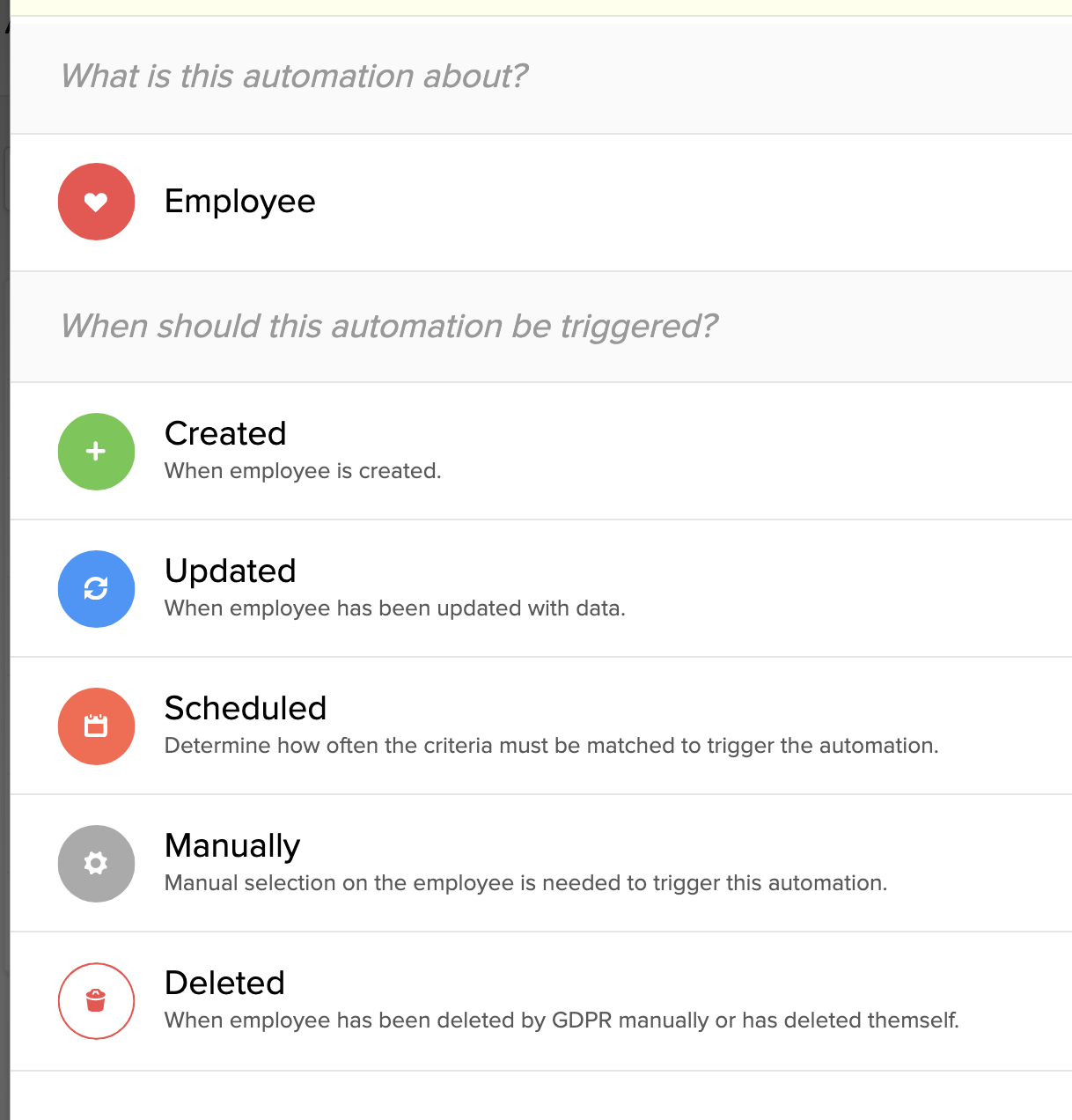Select the Deleted trigger title
This screenshot has width=1072, height=1120.
[x=224, y=984]
